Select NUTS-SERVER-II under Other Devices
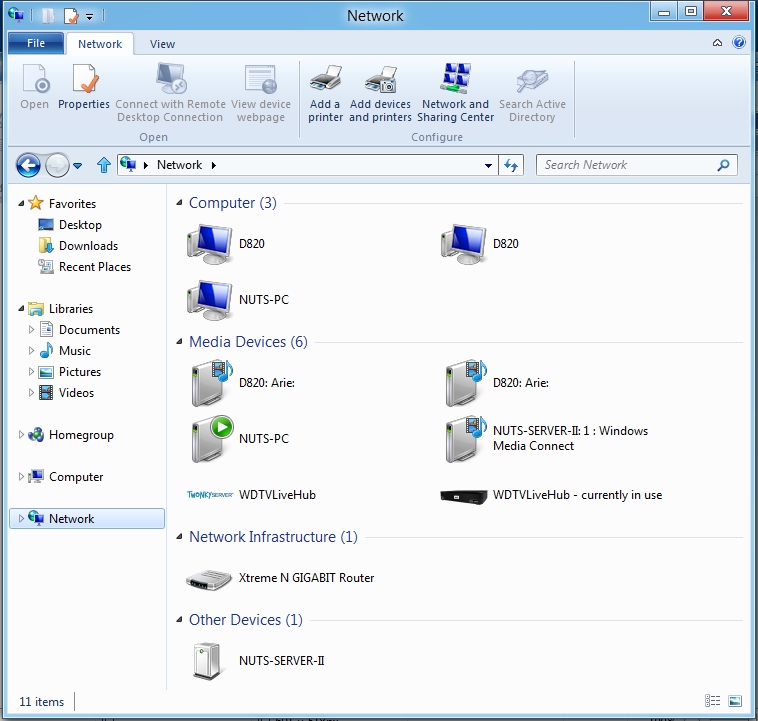 (x=256, y=661)
